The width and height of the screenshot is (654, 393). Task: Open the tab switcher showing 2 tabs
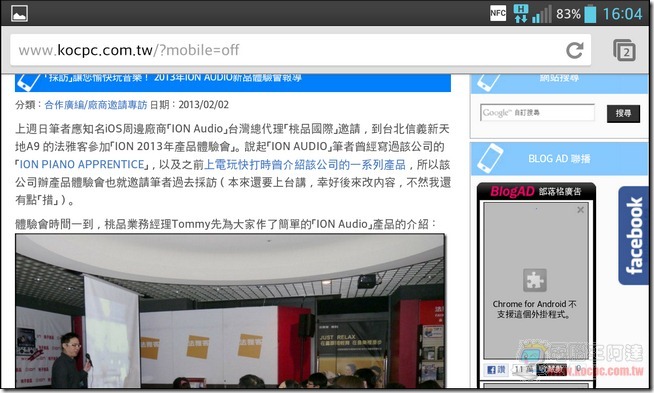coord(624,50)
